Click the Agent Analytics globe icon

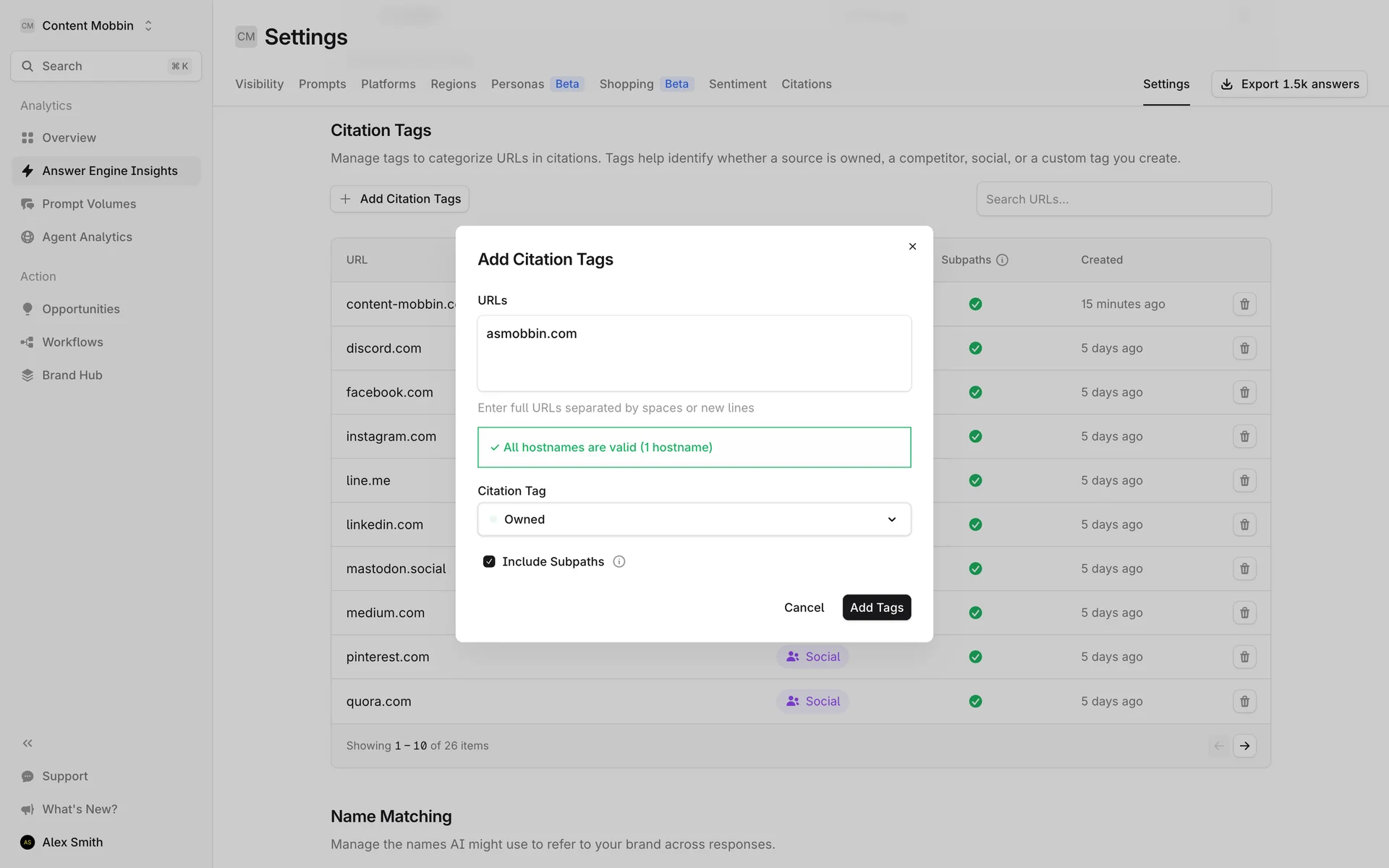pos(27,237)
